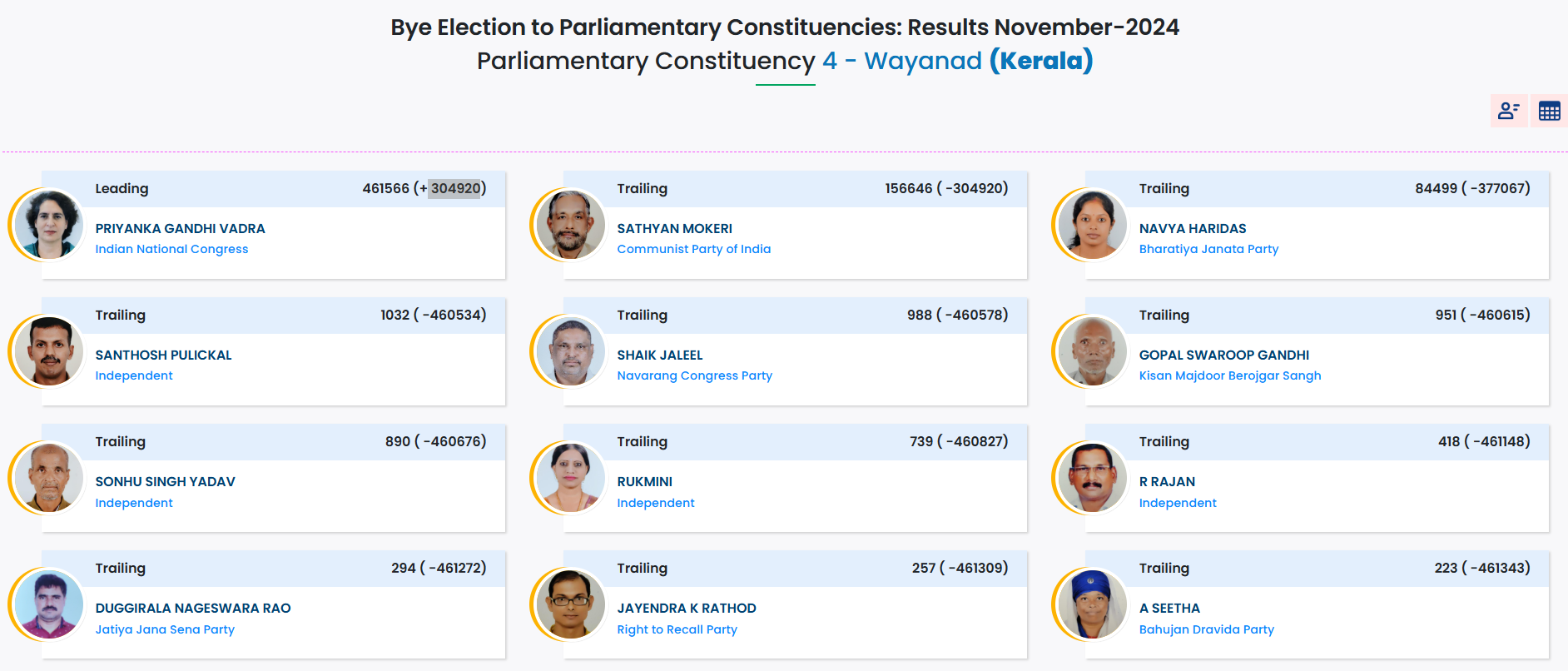Viewport: 1568px width, 671px height.
Task: Select the name DUGGIRALA NAGESWARA RAO
Action: 193,608
